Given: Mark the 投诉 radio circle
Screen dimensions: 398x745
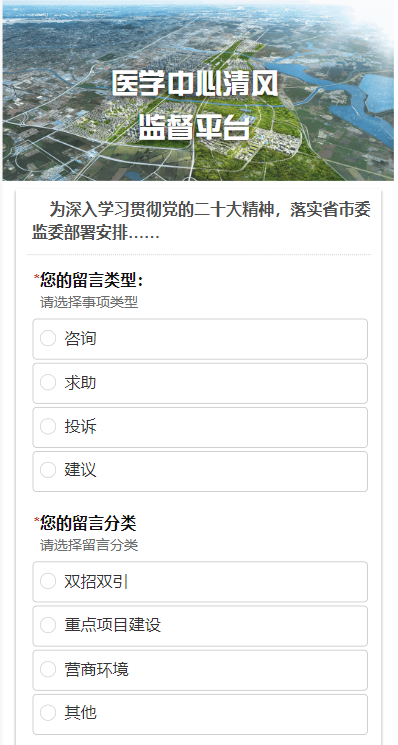Looking at the screenshot, I should coord(48,426).
